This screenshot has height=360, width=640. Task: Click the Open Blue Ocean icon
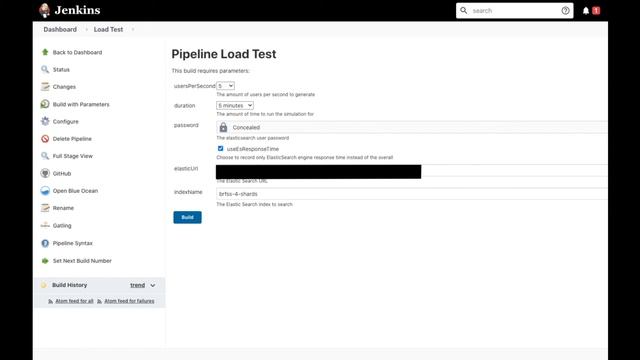click(x=45, y=191)
